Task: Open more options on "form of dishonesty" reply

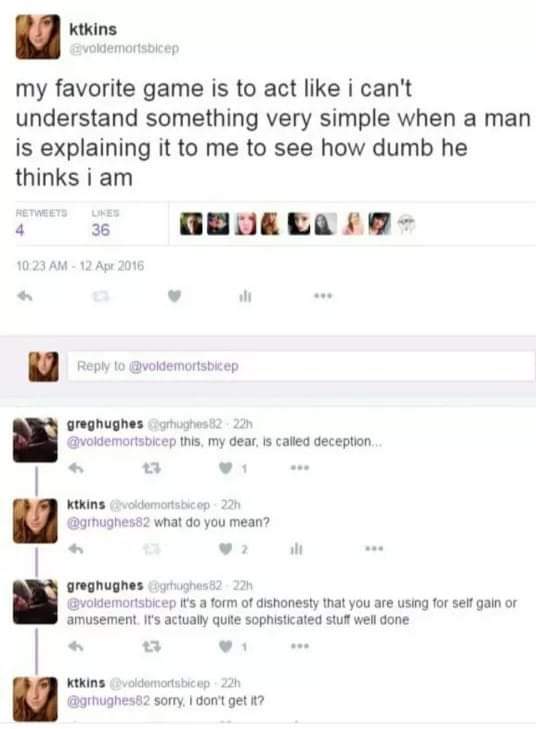Action: [x=300, y=646]
